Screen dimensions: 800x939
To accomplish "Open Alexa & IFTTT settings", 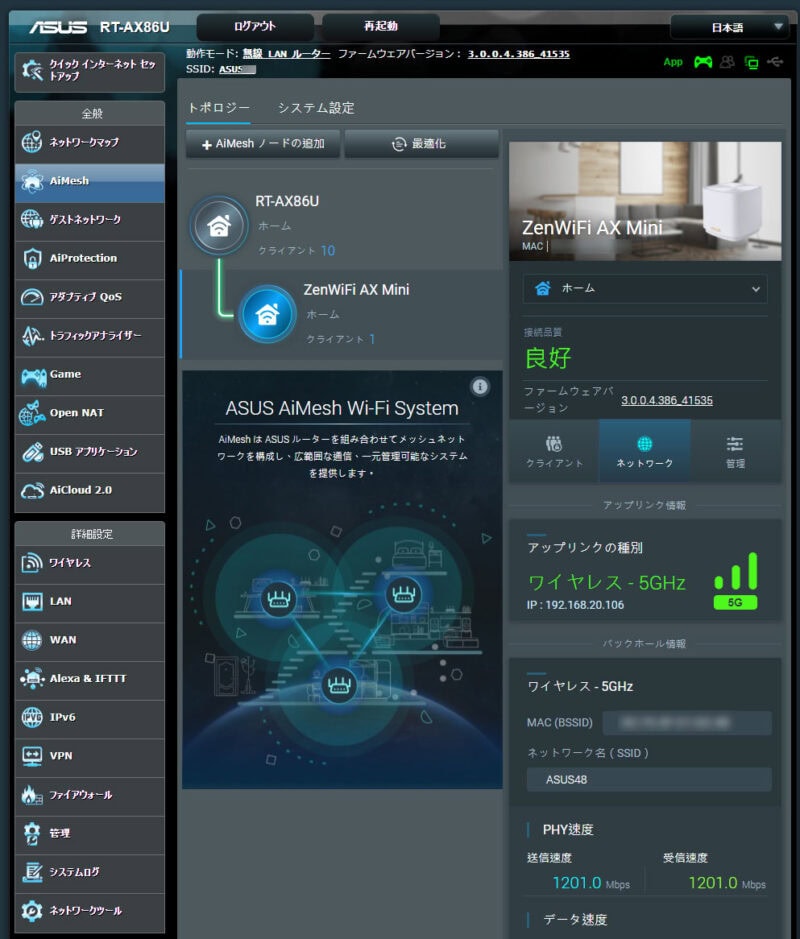I will point(90,679).
